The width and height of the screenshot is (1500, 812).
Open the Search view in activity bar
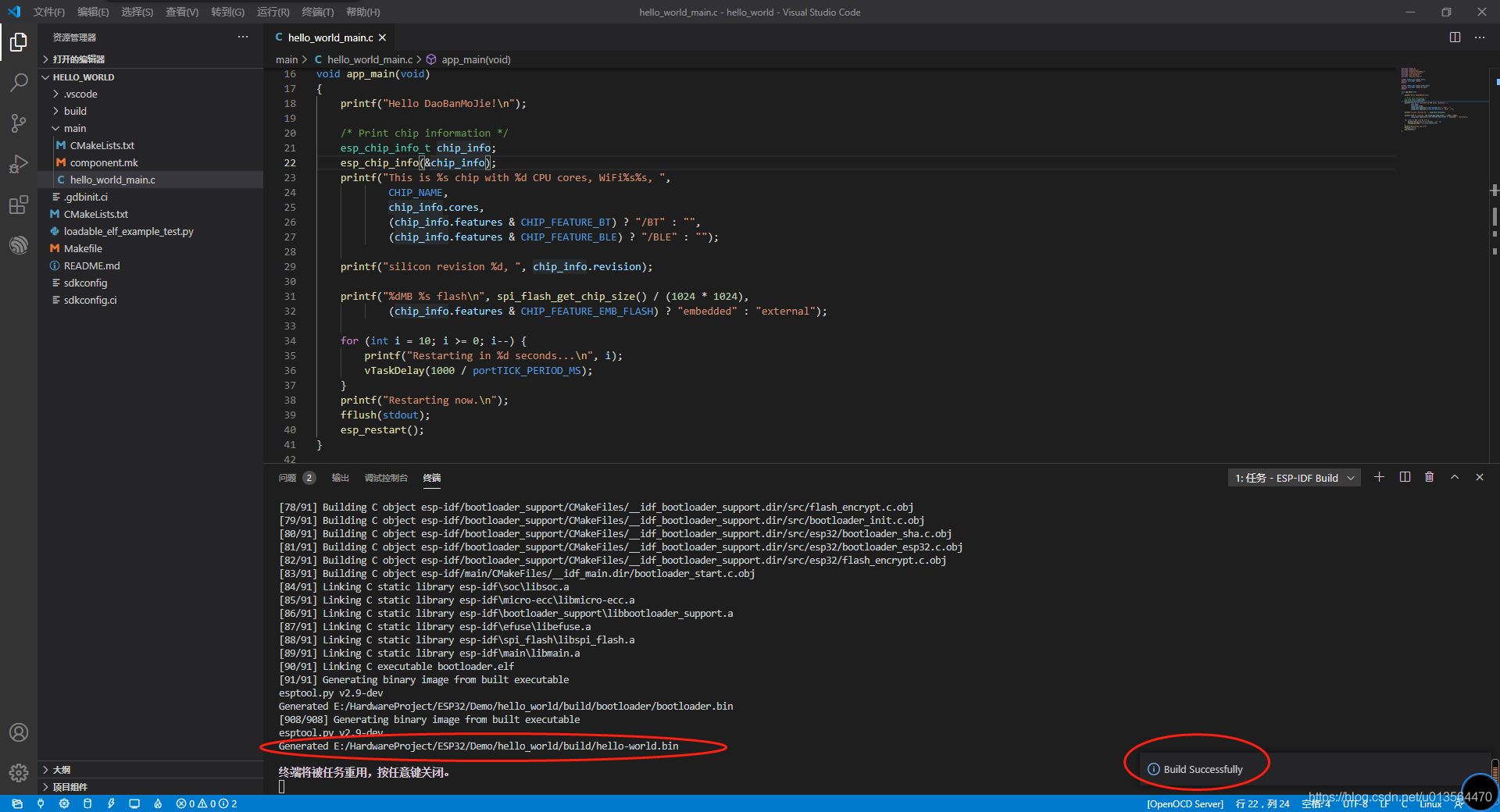(x=19, y=82)
